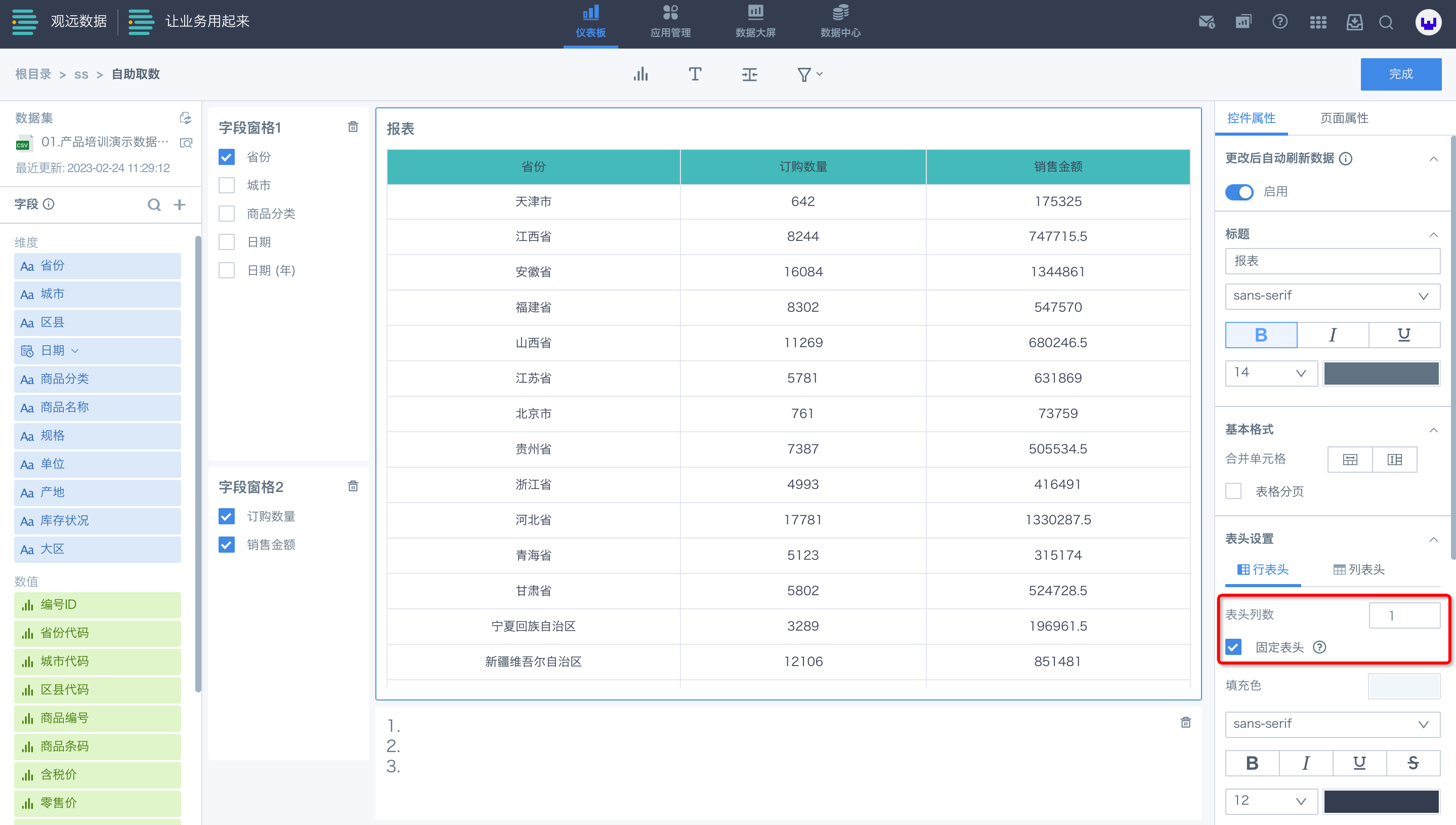
Task: Toggle strikethrough in header font settings
Action: 1412,763
